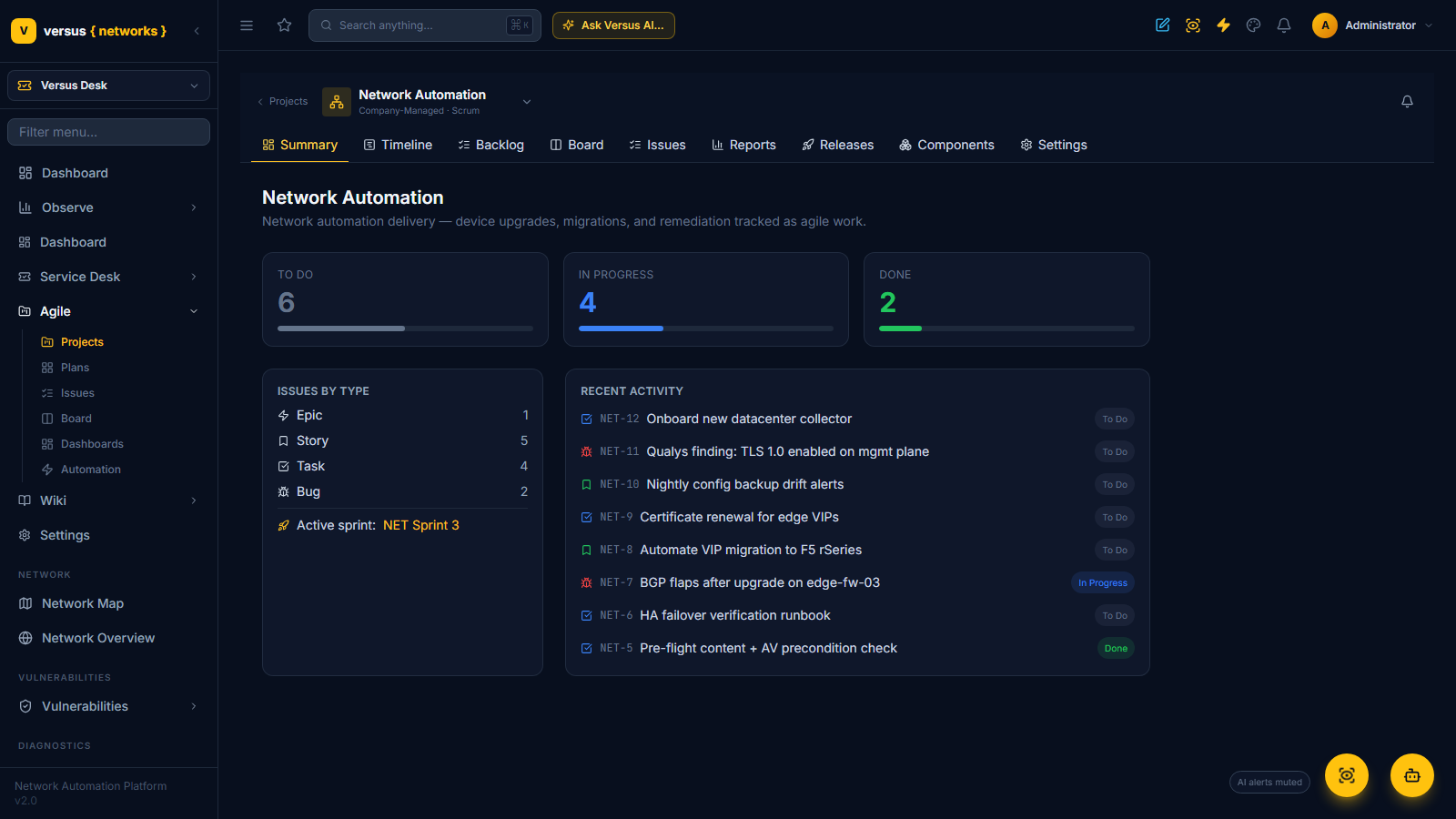Open the yellow chatbot floating button
1456x819 pixels.
point(1412,775)
